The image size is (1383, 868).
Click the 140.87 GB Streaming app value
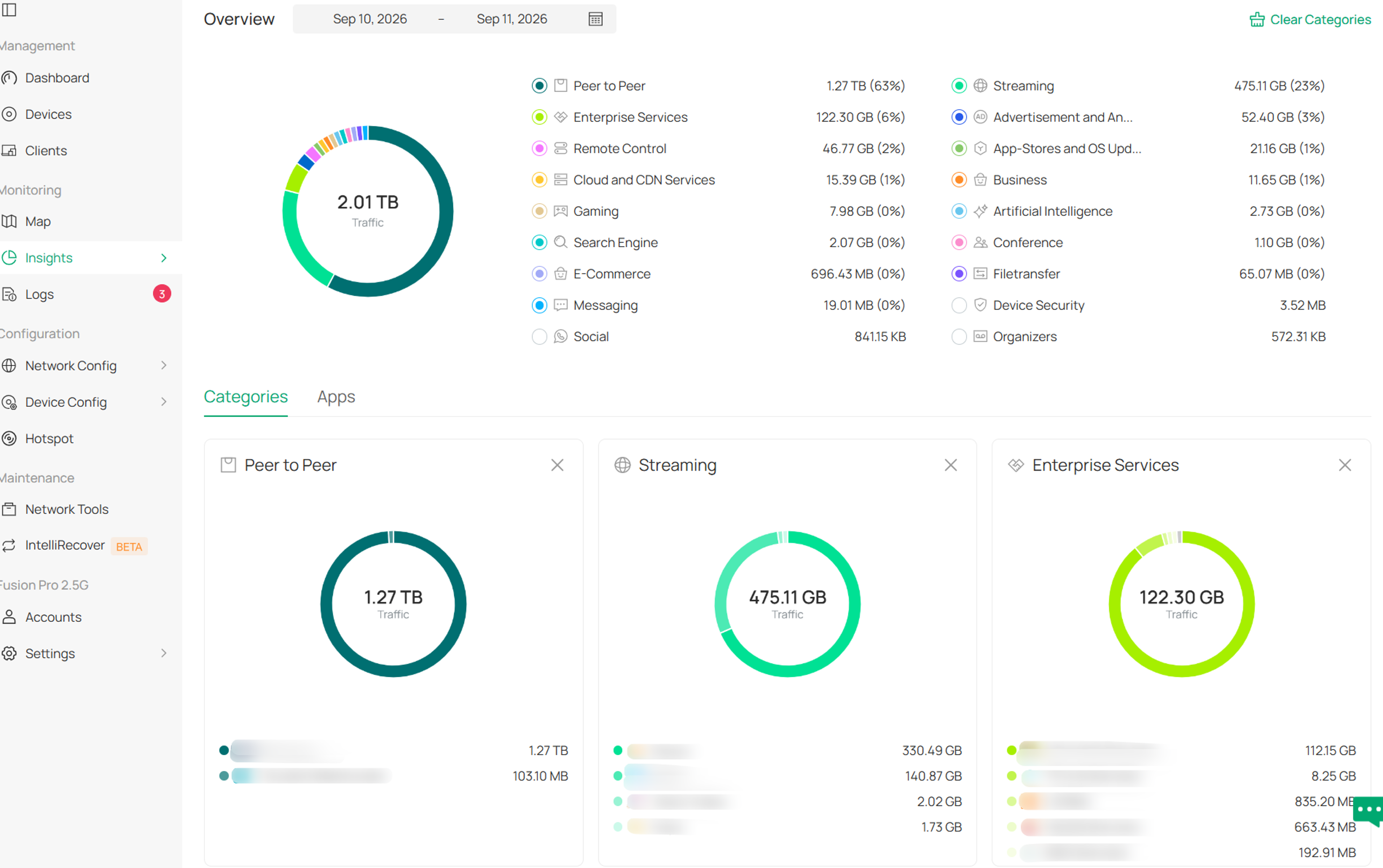pyautogui.click(x=933, y=776)
